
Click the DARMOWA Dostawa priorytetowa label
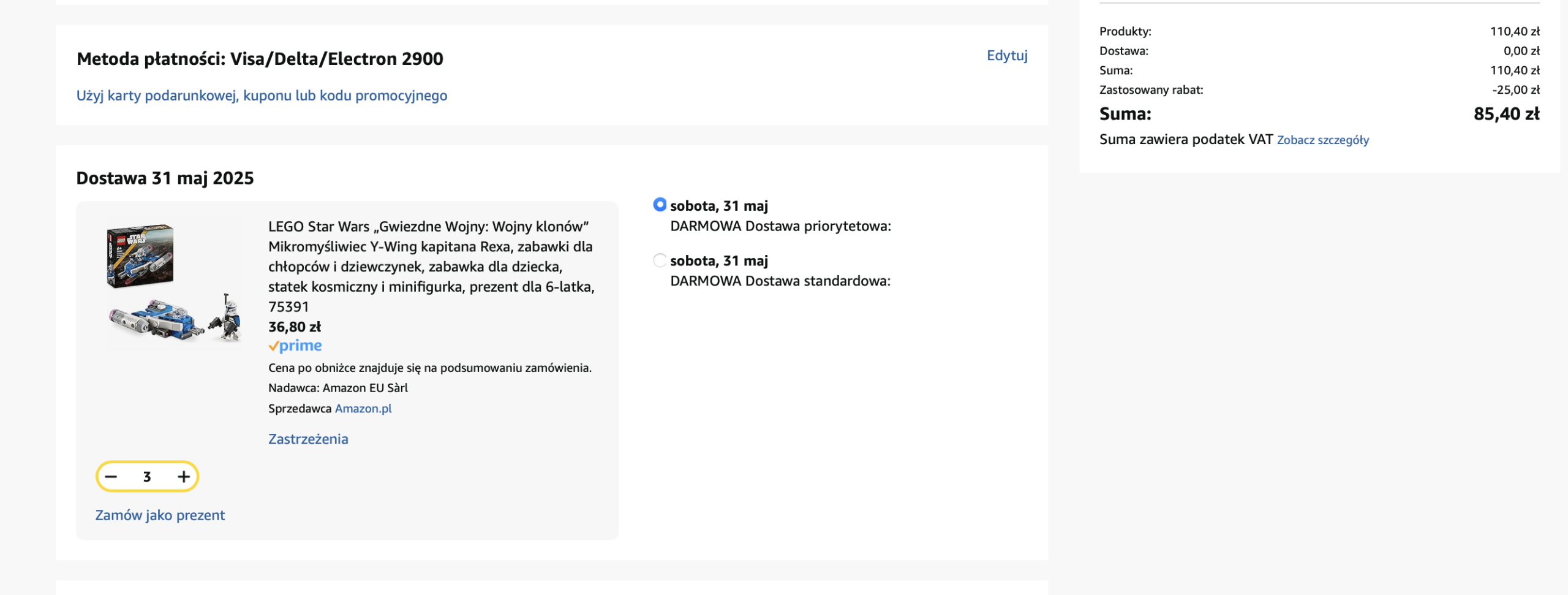(x=780, y=226)
